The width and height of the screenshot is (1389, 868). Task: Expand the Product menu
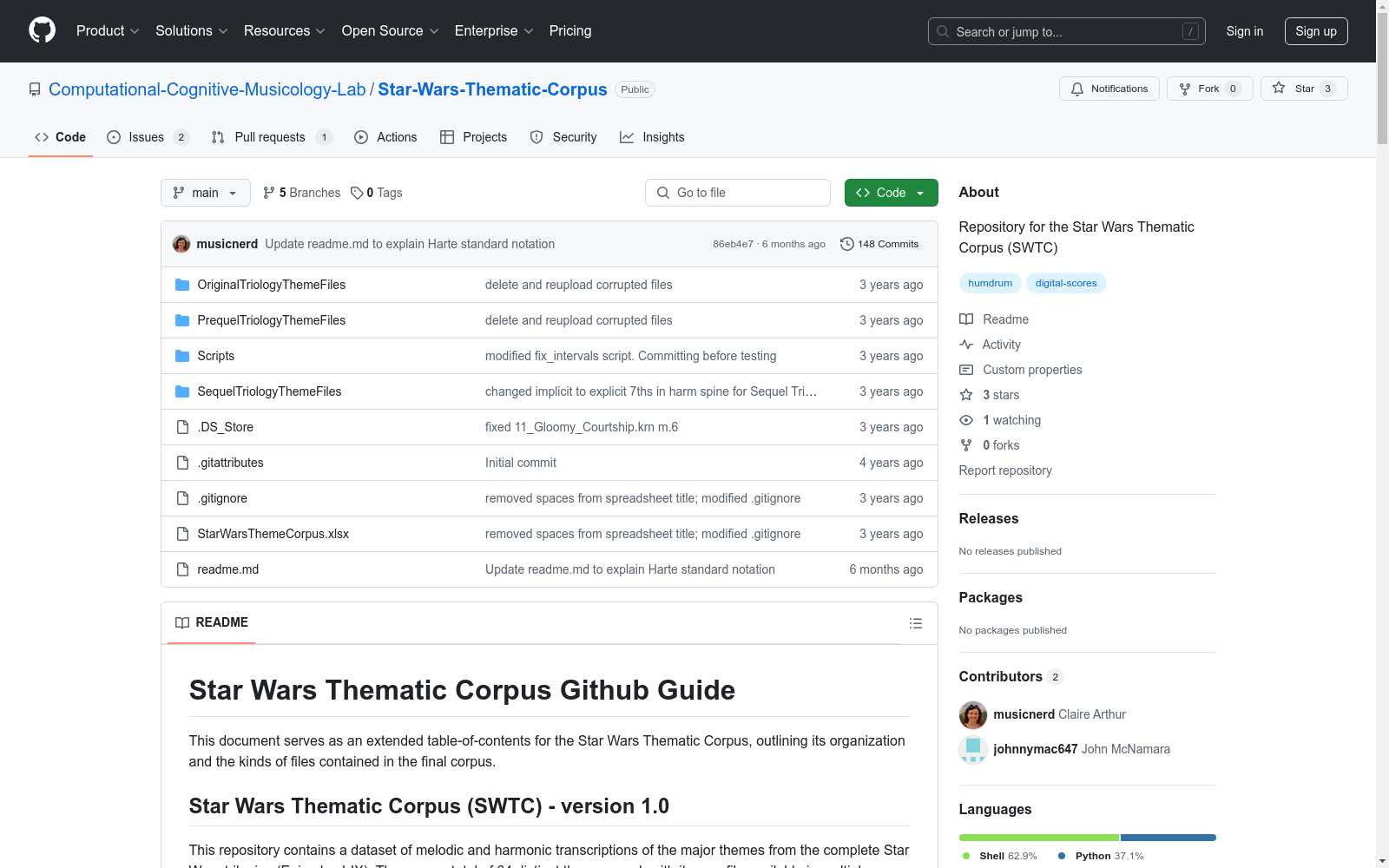[x=108, y=30]
